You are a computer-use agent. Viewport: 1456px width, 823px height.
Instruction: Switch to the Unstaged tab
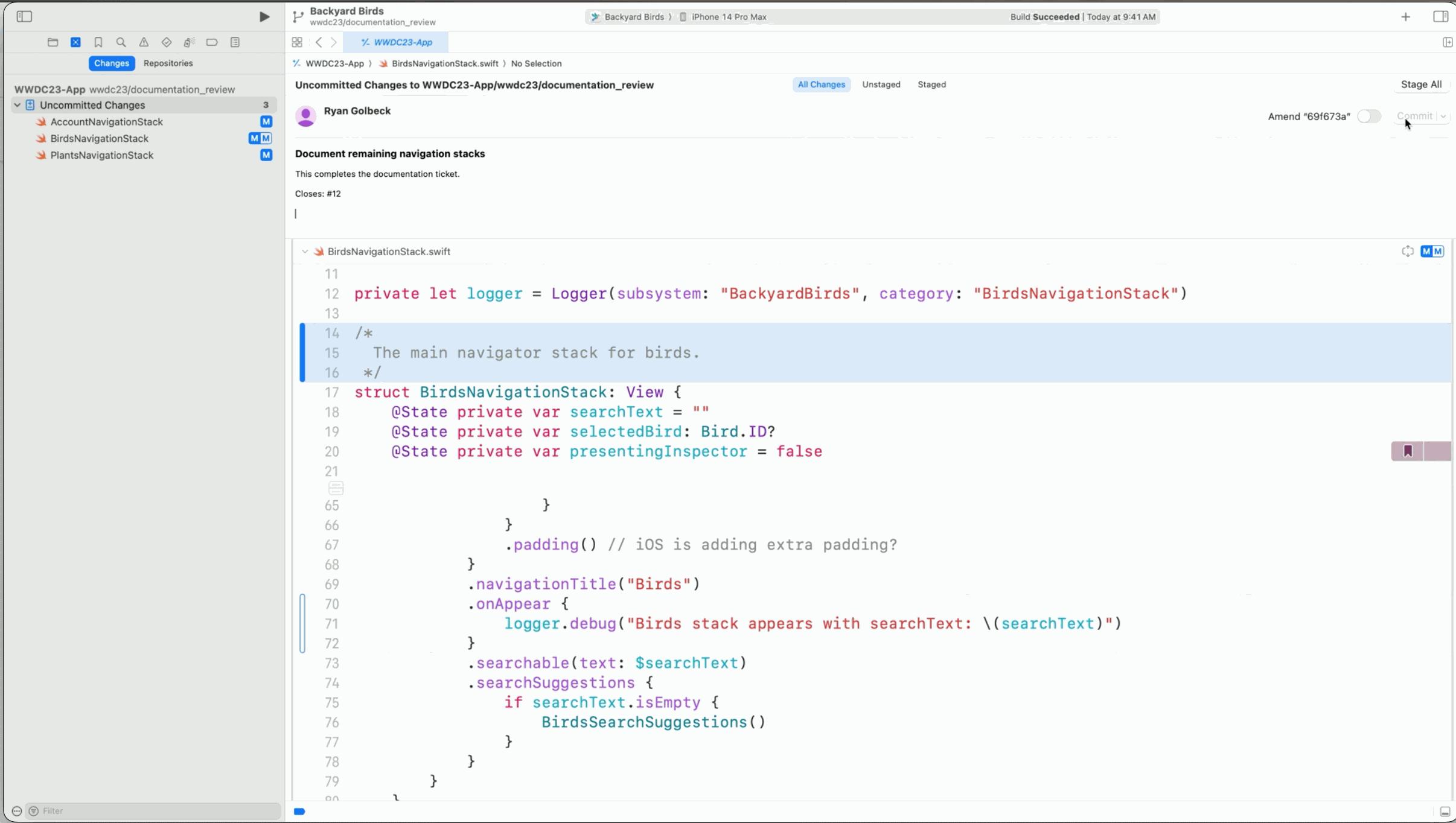pos(880,84)
